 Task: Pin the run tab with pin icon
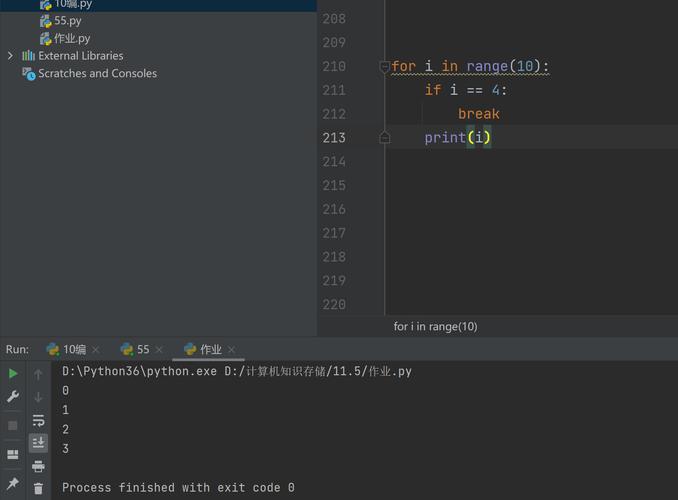[x=13, y=483]
